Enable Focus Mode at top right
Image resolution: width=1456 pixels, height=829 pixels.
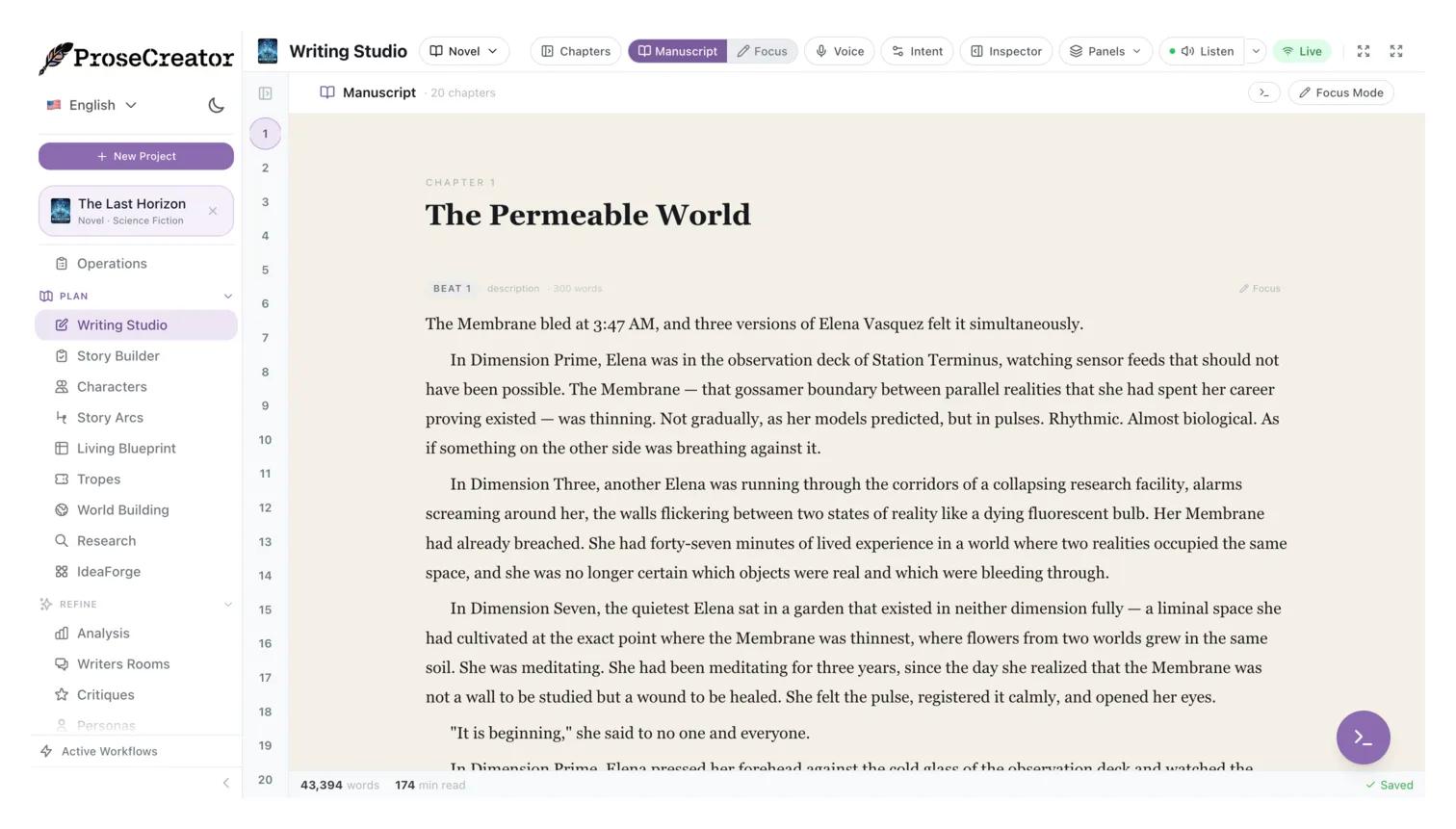coord(1340,92)
